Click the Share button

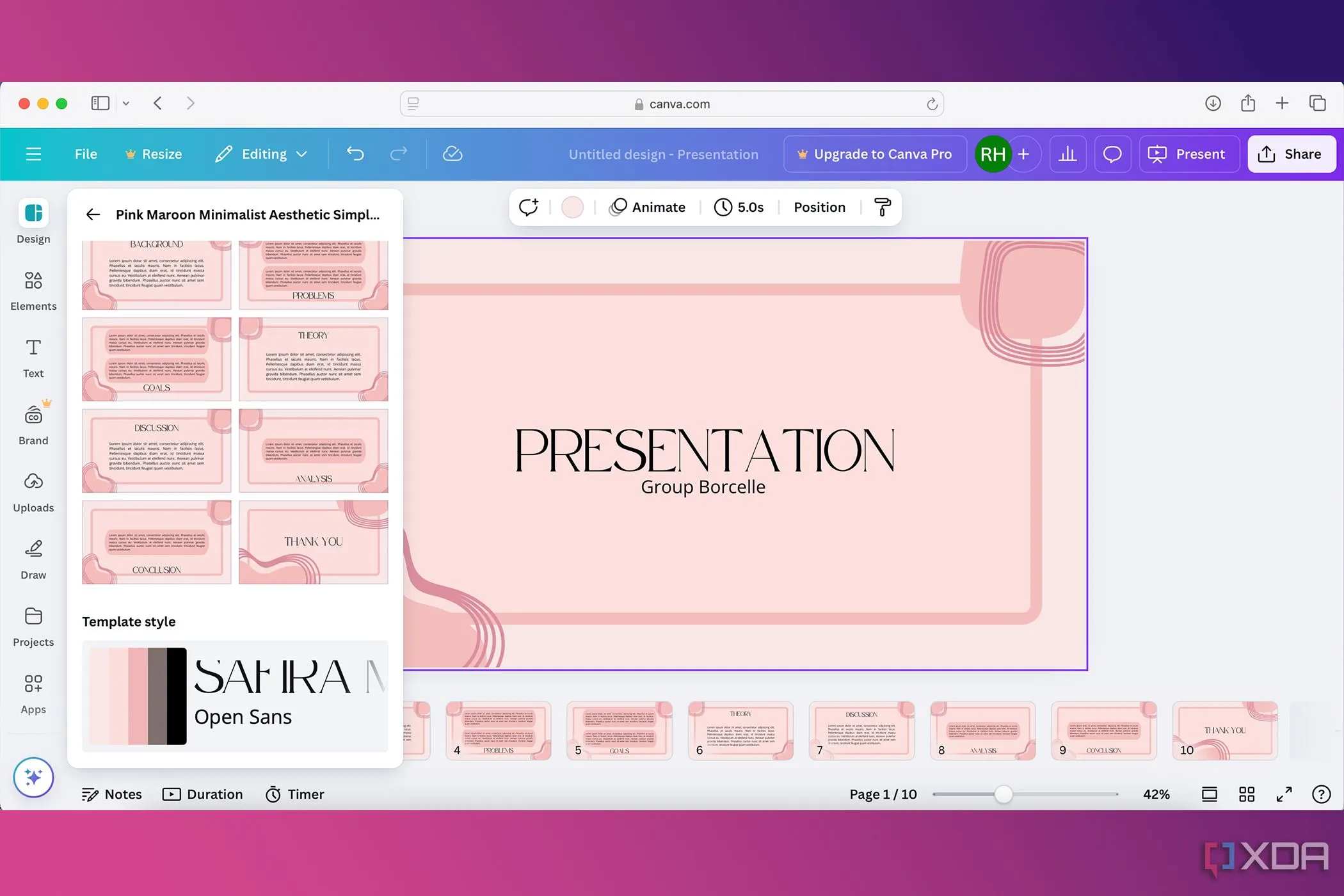pos(1291,154)
